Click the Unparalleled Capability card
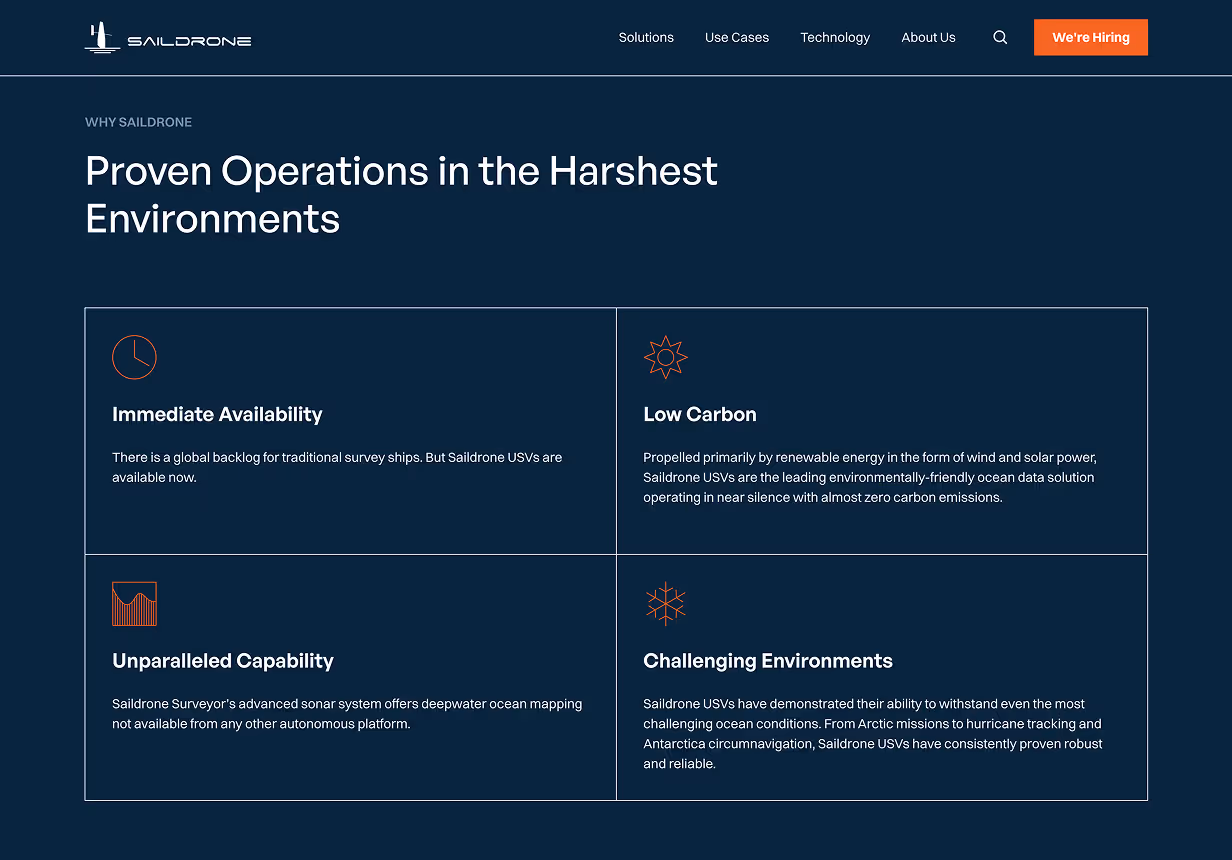The width and height of the screenshot is (1232, 860). click(223, 661)
